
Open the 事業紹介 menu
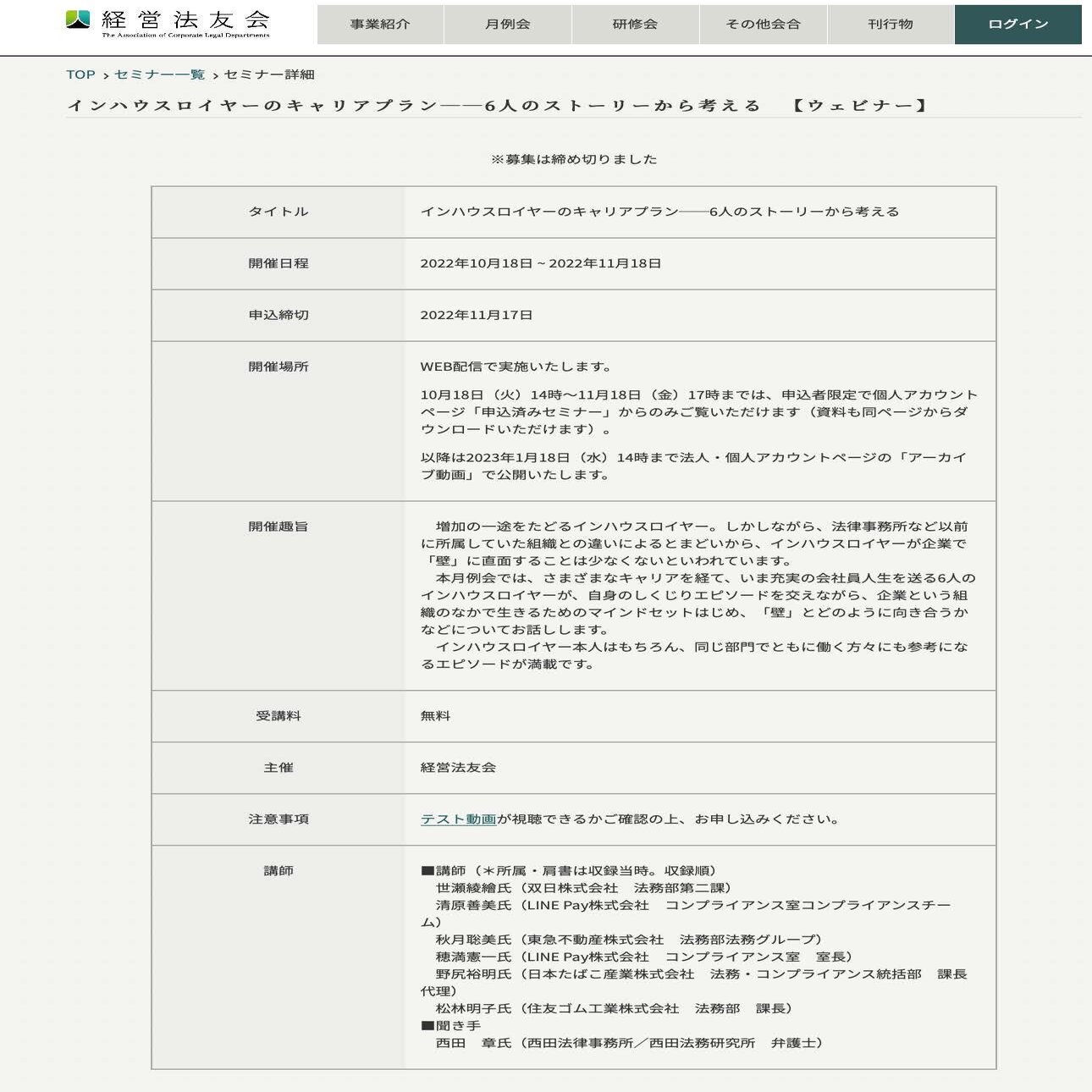pyautogui.click(x=380, y=25)
